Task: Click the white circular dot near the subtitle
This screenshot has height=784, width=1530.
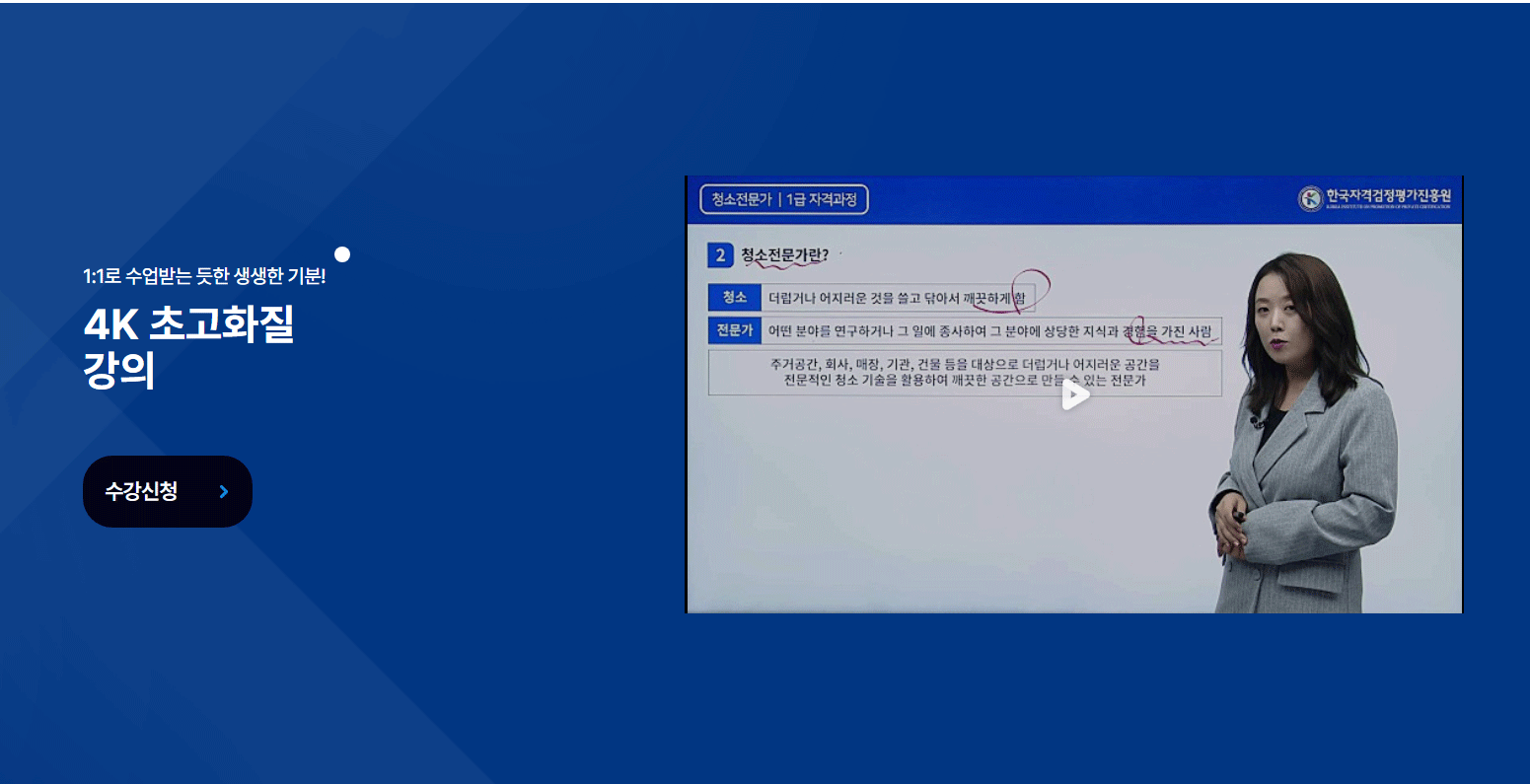Action: coord(342,254)
